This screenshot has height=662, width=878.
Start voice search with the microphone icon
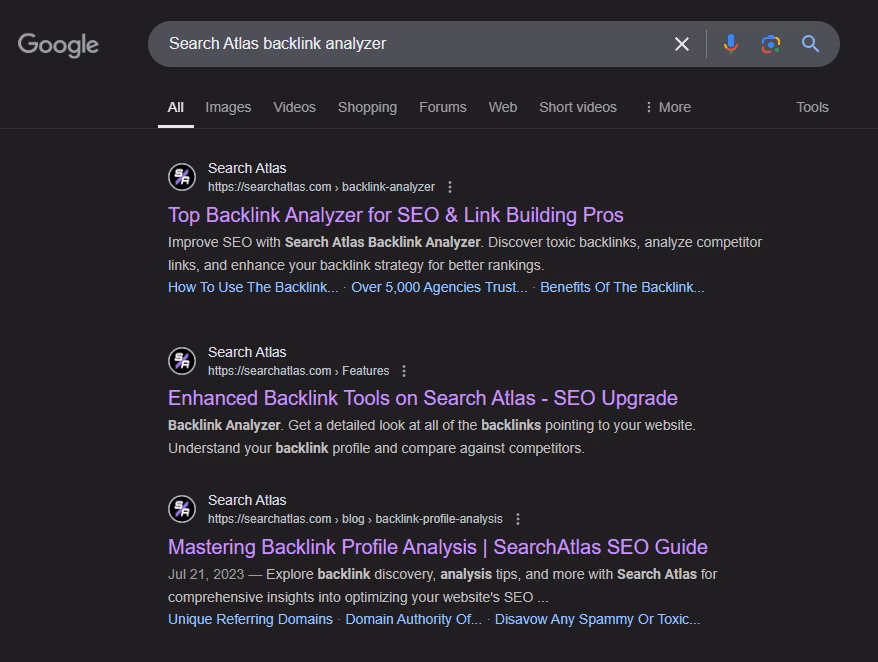(731, 44)
